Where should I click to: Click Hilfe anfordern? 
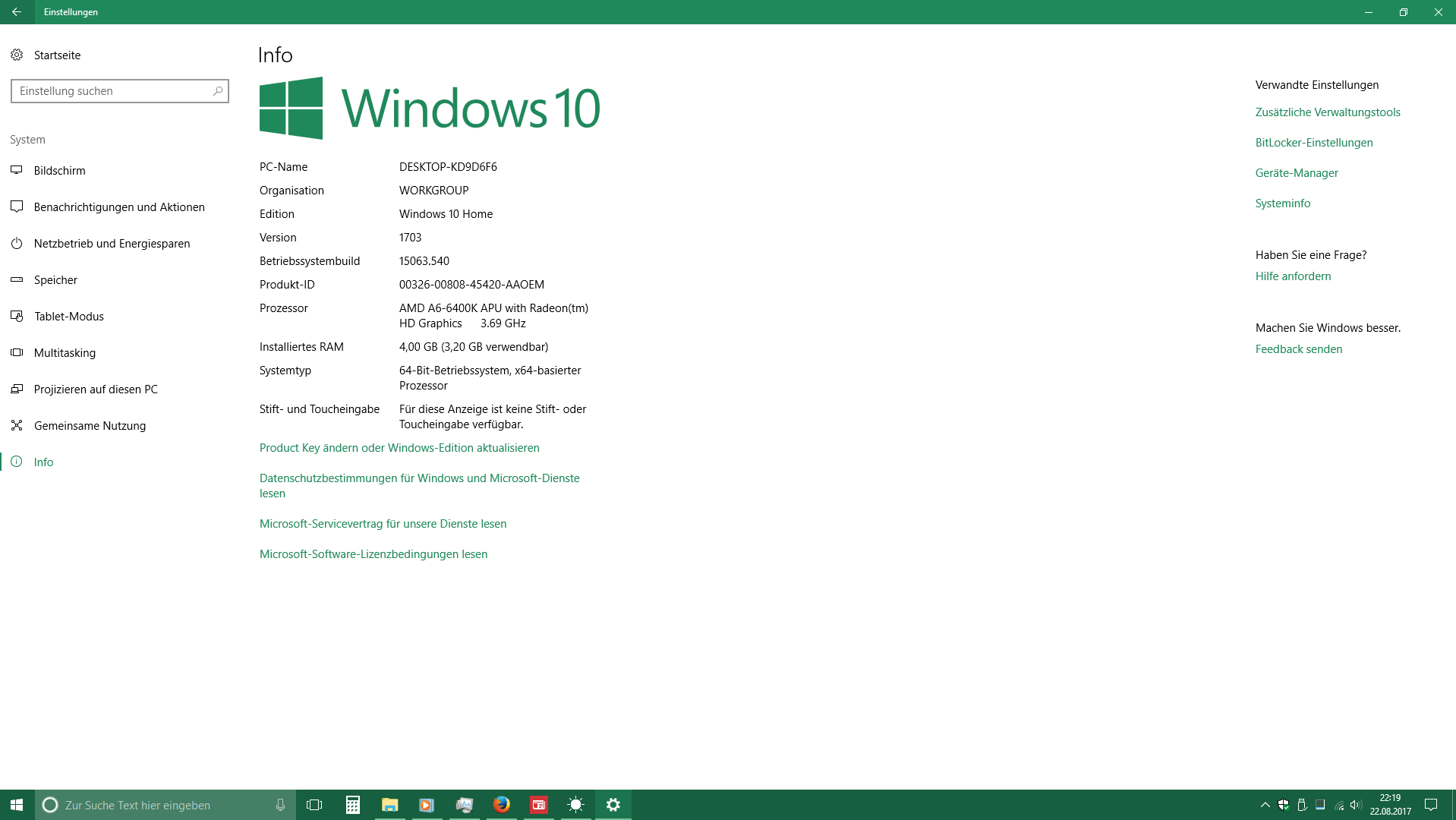point(1293,276)
